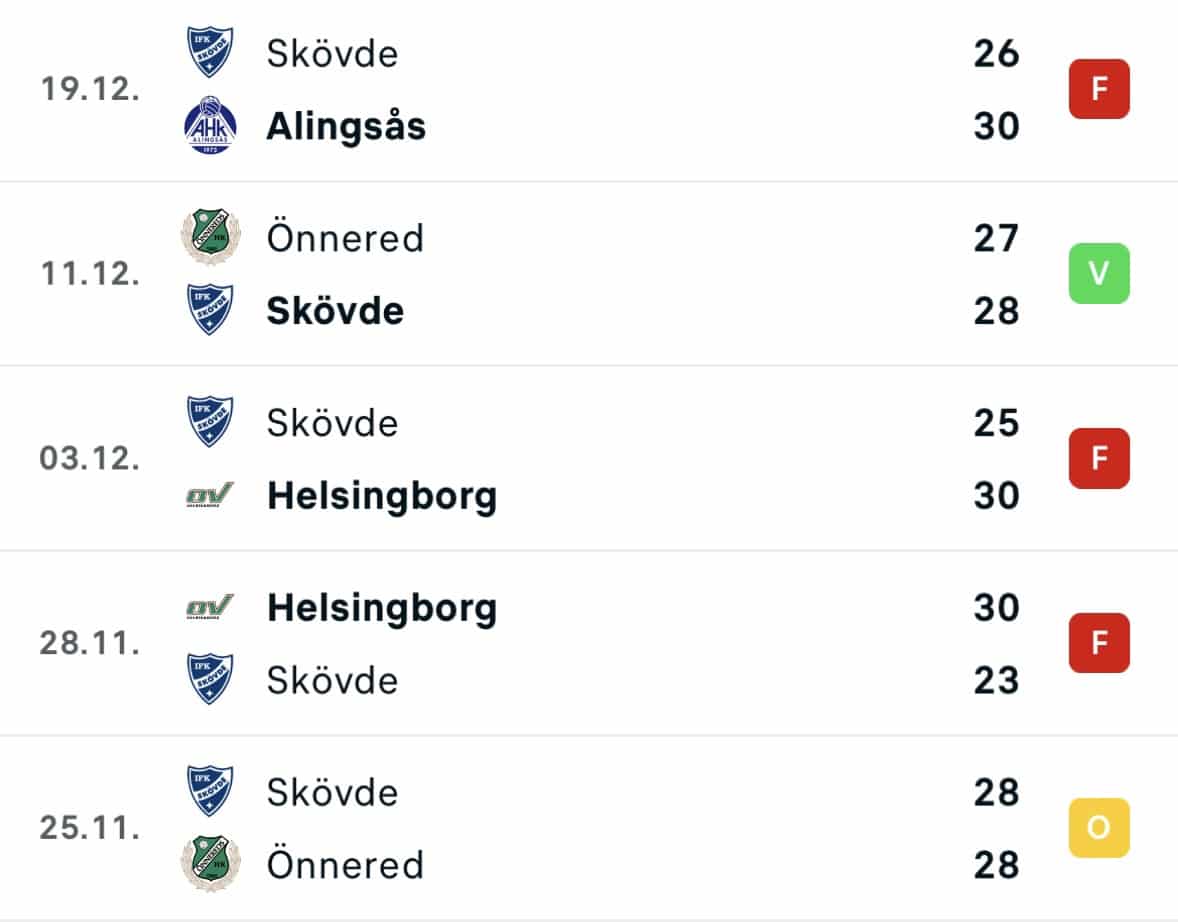
Task: Click Önnered logo in 11.12. match
Action: (x=210, y=237)
